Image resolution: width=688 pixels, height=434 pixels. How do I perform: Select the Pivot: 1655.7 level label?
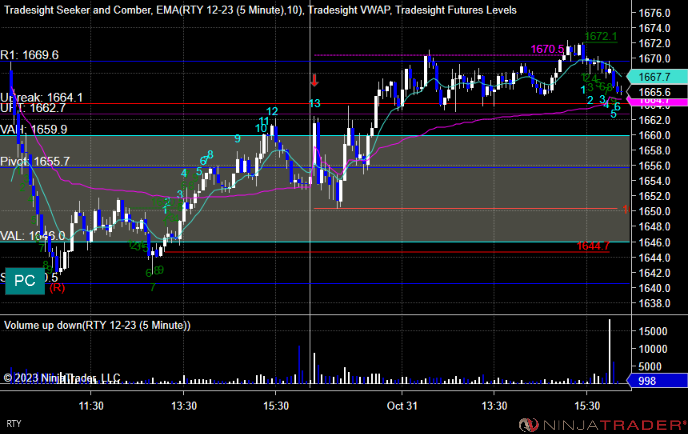click(x=35, y=161)
